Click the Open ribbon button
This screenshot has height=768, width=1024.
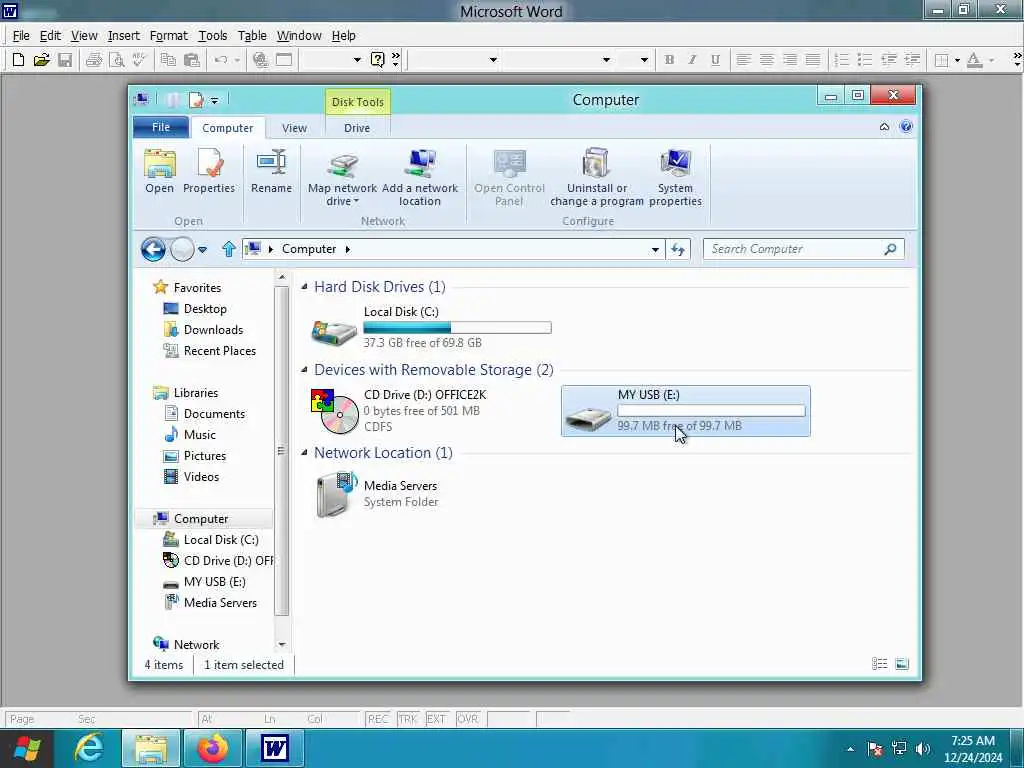pyautogui.click(x=159, y=171)
